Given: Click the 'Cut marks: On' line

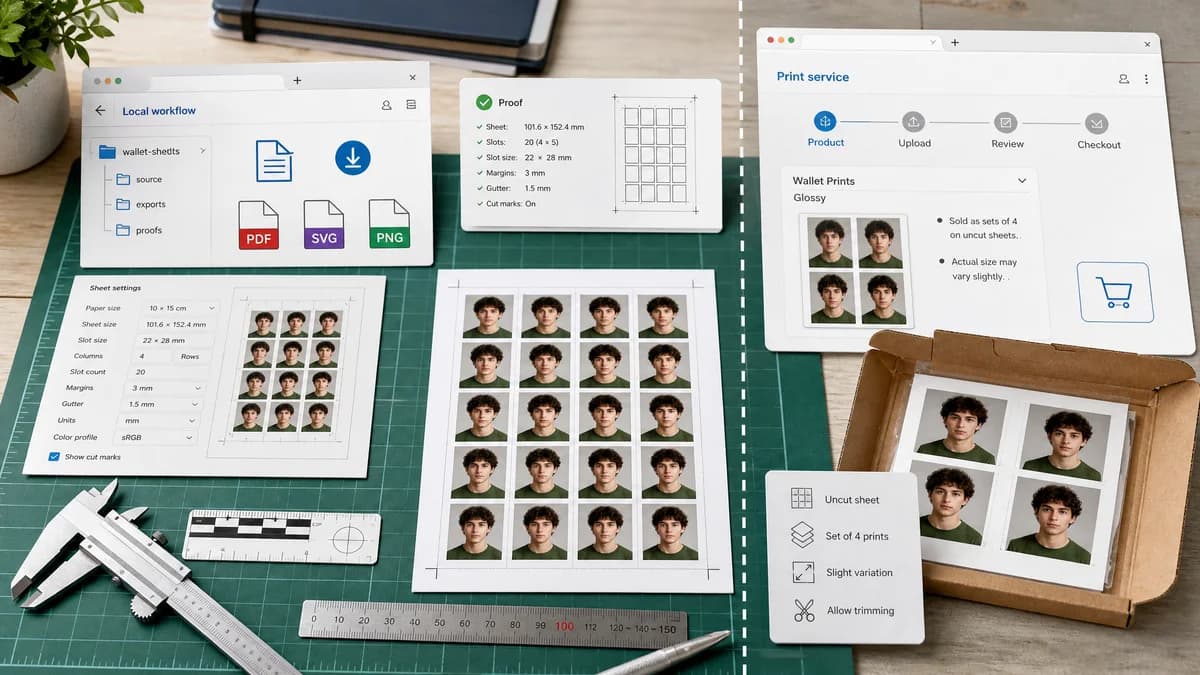Looking at the screenshot, I should point(506,203).
